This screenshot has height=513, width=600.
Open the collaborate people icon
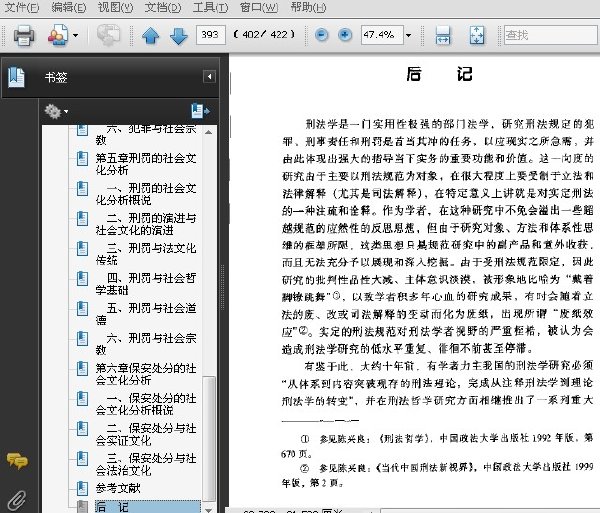coord(58,35)
